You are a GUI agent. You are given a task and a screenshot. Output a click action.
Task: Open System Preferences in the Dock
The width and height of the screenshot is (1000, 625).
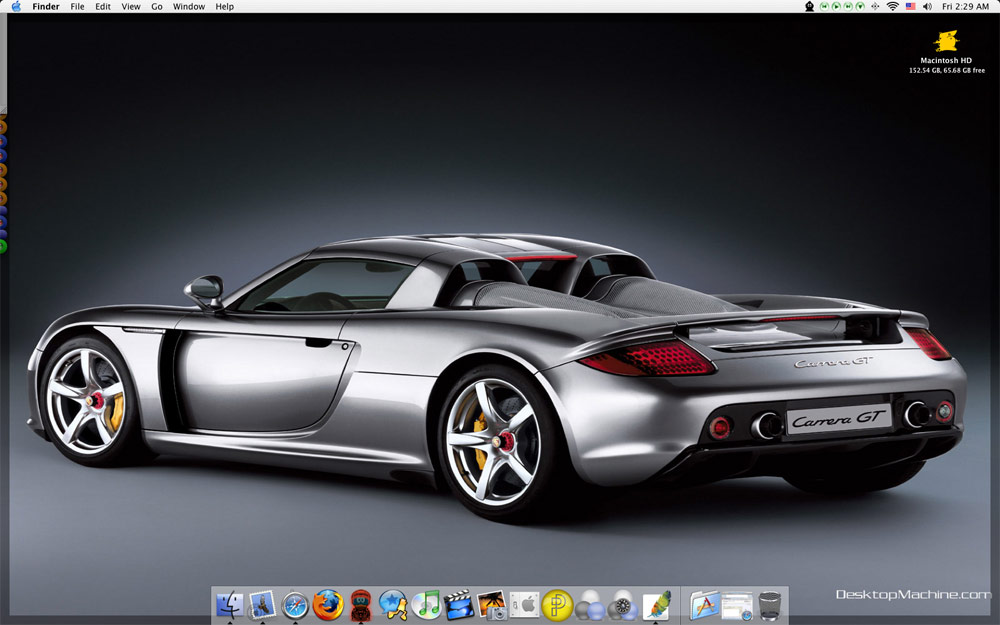525,604
